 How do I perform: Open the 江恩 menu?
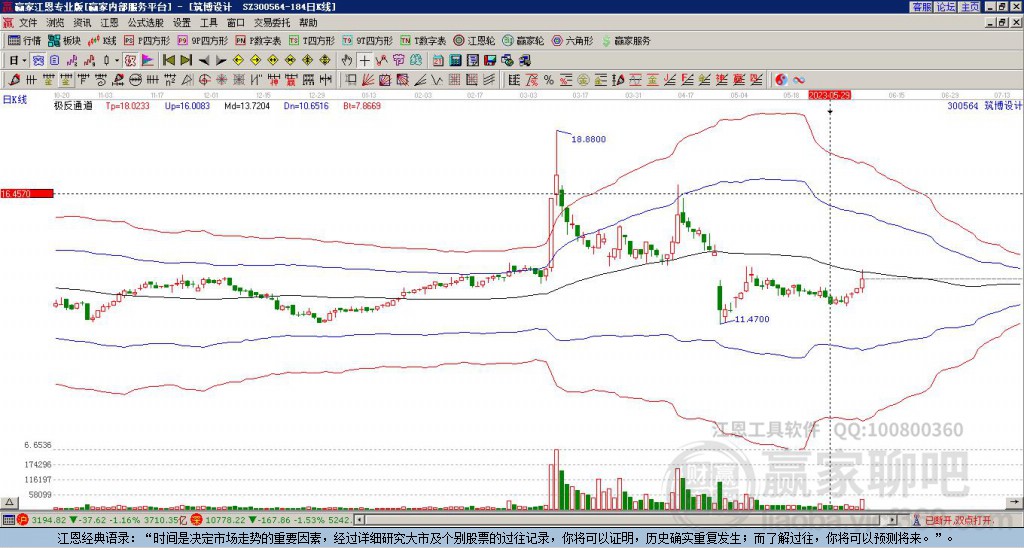pyautogui.click(x=110, y=23)
